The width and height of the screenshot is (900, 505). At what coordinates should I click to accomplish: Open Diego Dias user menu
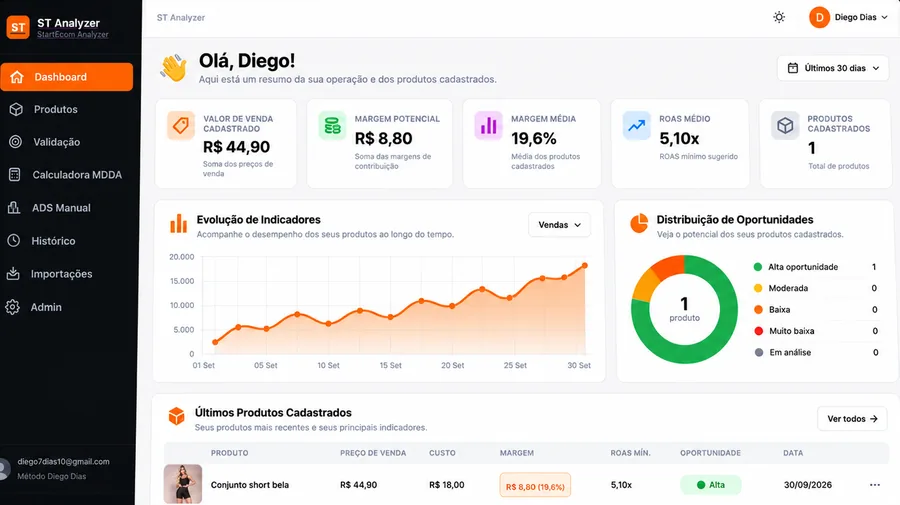[x=849, y=17]
